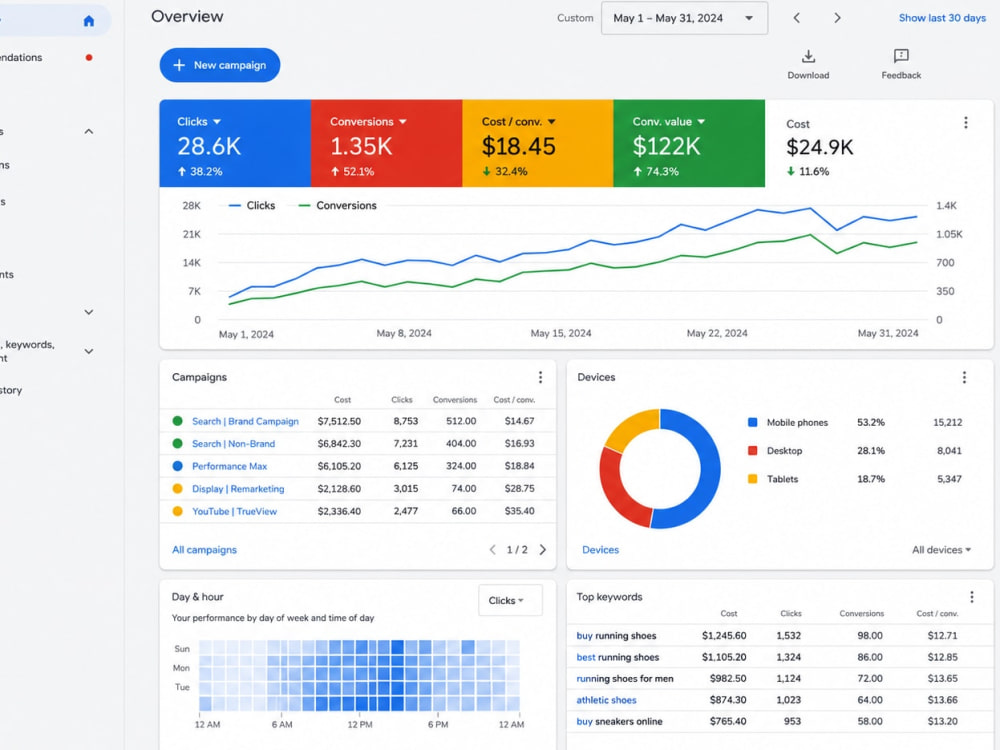The image size is (1000, 750).
Task: Click the Conversions legend in chart
Action: [337, 205]
